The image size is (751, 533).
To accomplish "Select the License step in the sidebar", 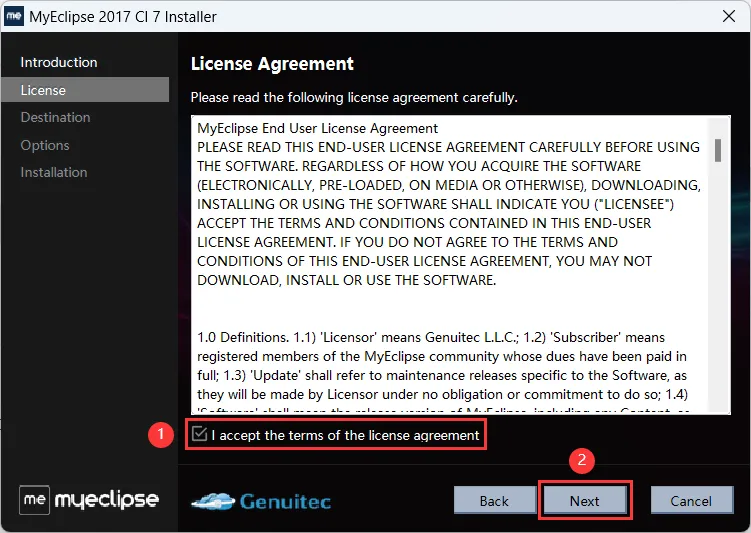I will pyautogui.click(x=85, y=90).
